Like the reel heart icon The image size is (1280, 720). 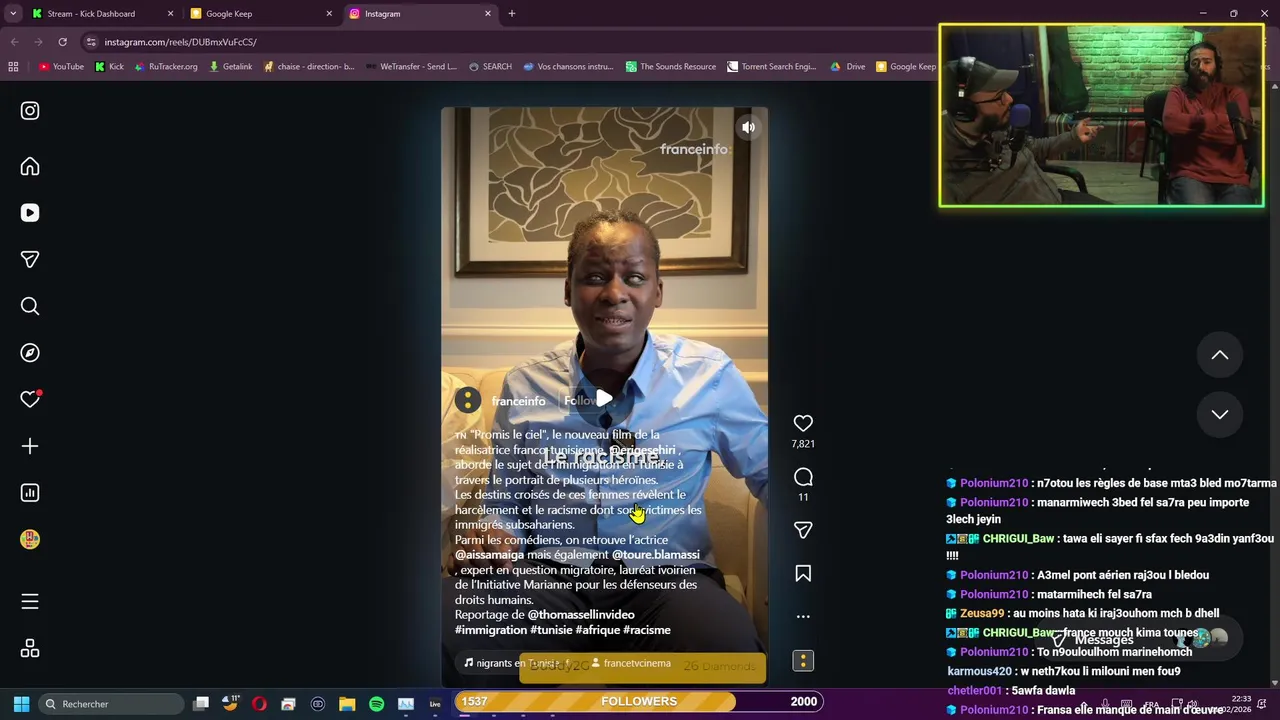pos(803,423)
